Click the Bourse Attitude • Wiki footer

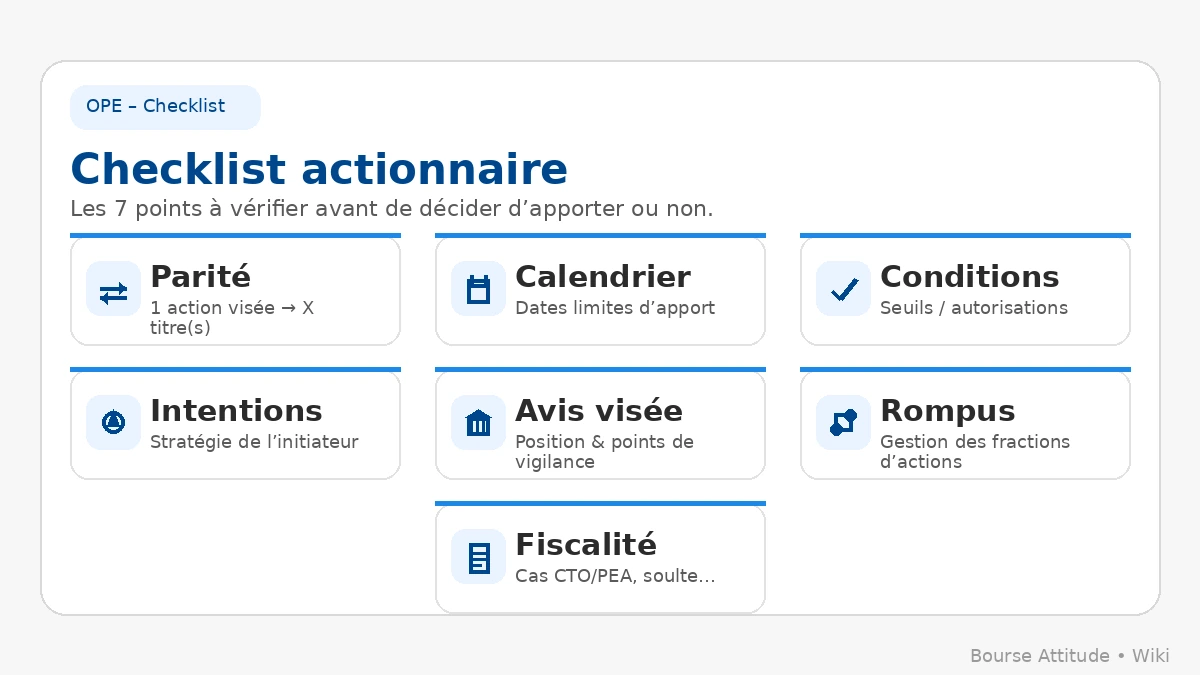click(x=1069, y=656)
